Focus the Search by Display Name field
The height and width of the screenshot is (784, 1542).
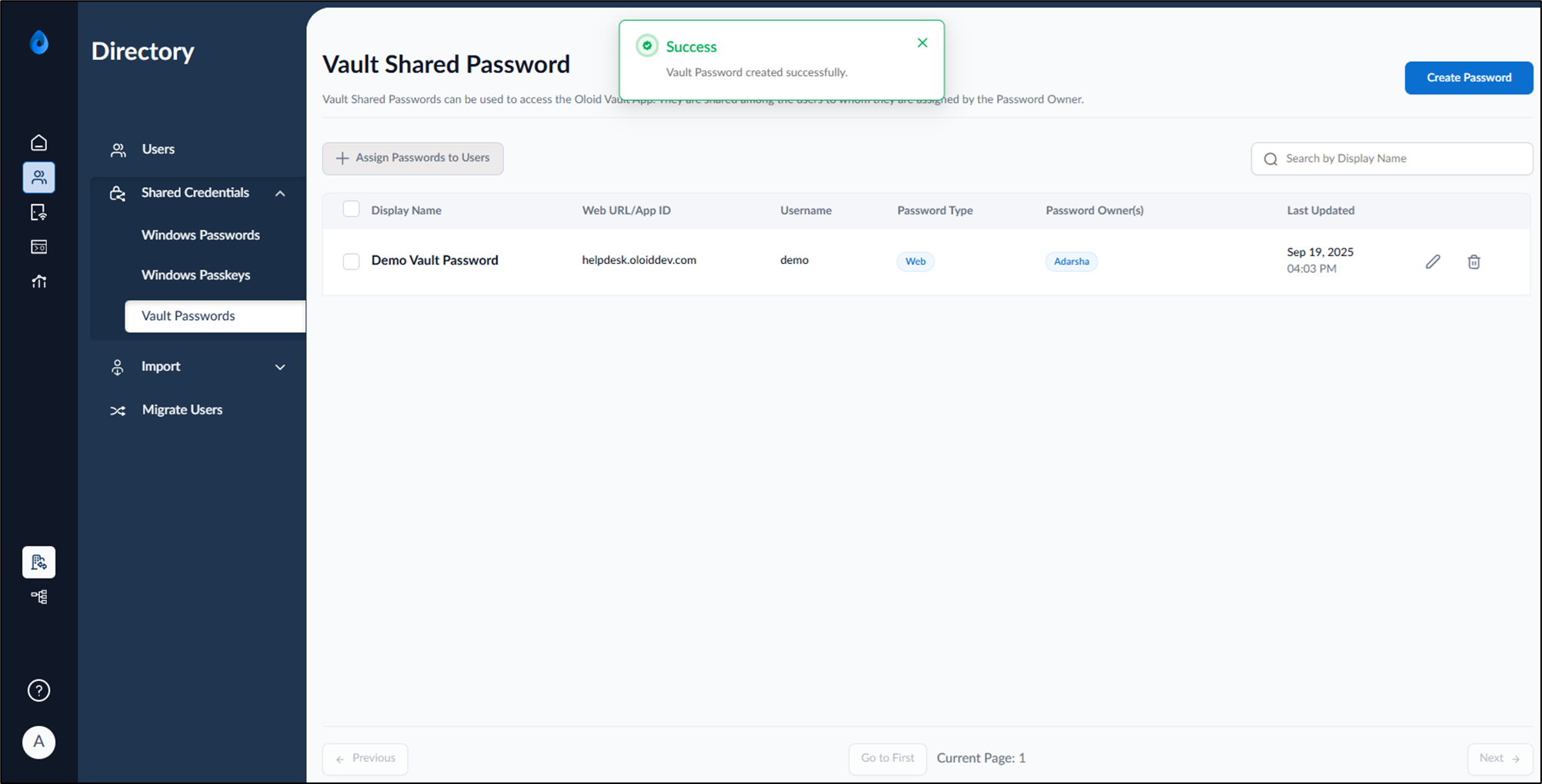coord(1391,158)
